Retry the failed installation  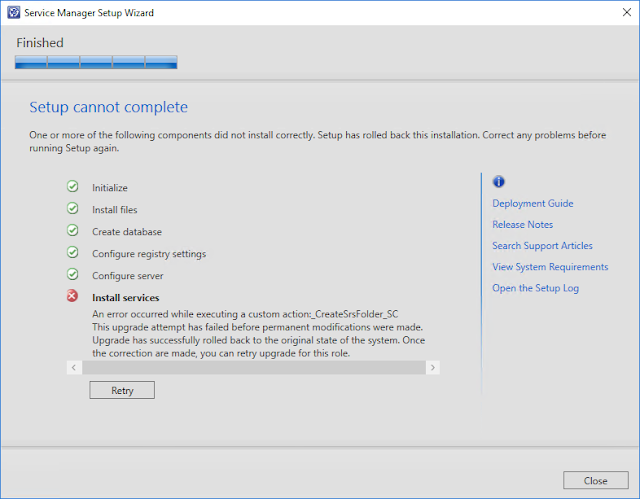tap(122, 390)
